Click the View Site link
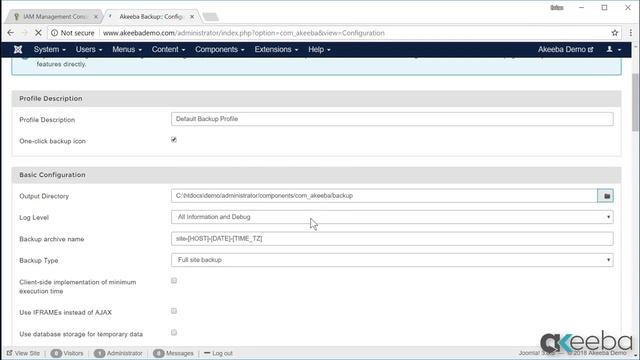Screen dimensions: 640x360 click(23, 353)
